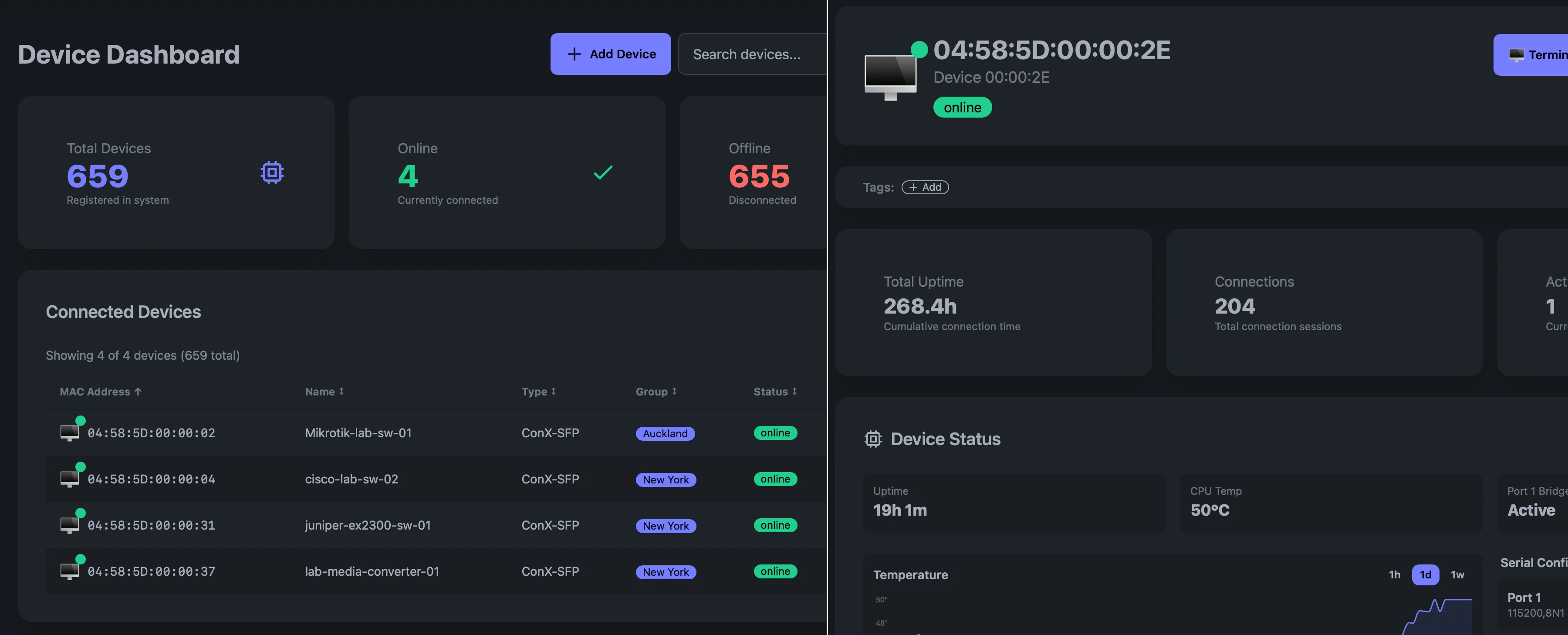Select the 1h temperature range
This screenshot has width=1568, height=635.
[x=1395, y=575]
